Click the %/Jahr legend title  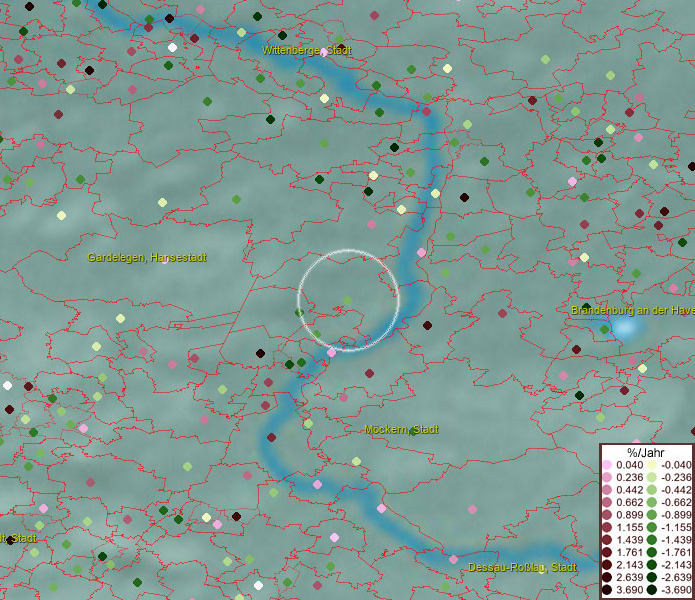point(645,452)
